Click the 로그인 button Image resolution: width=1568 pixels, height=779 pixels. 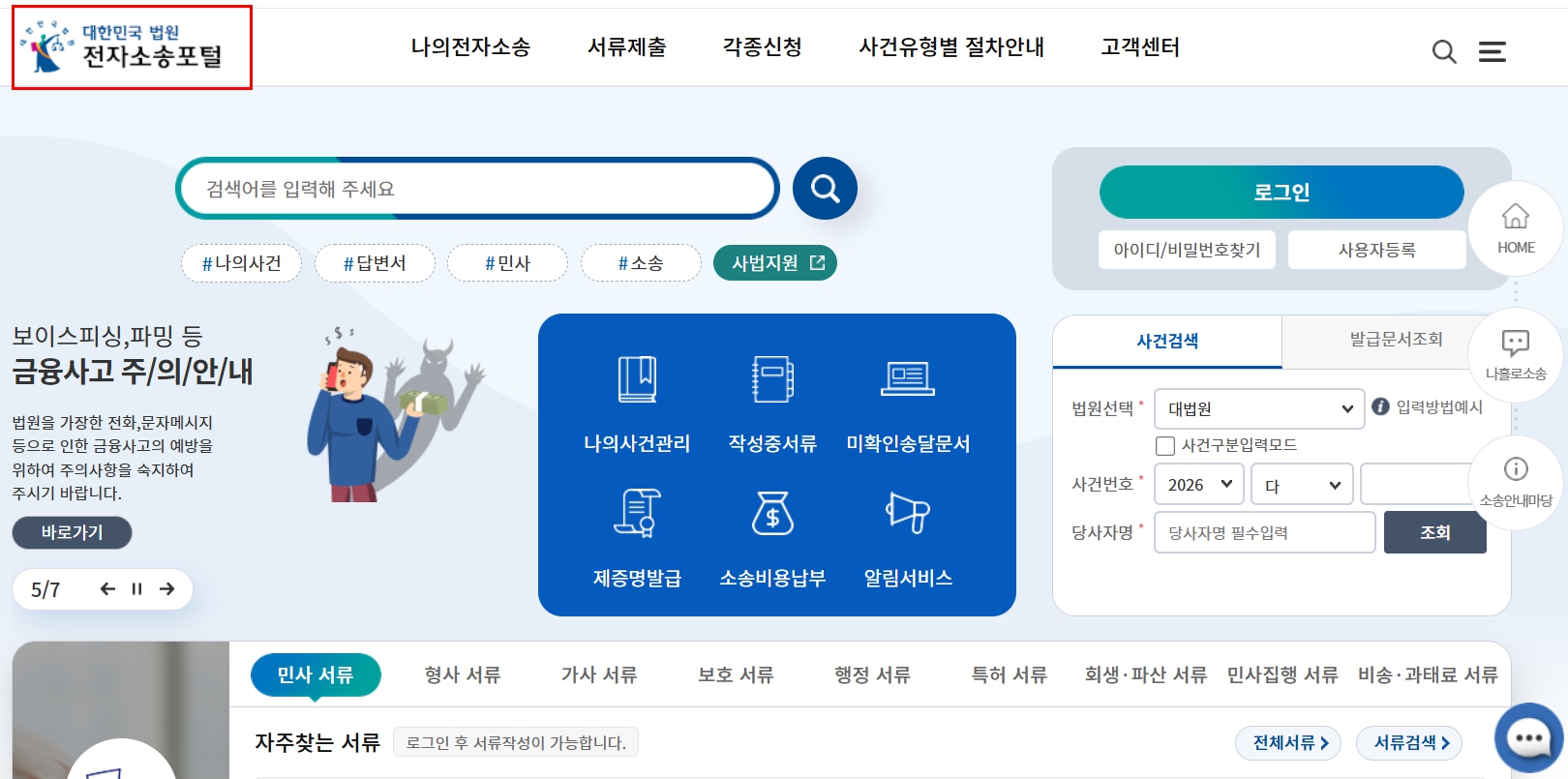click(1282, 192)
